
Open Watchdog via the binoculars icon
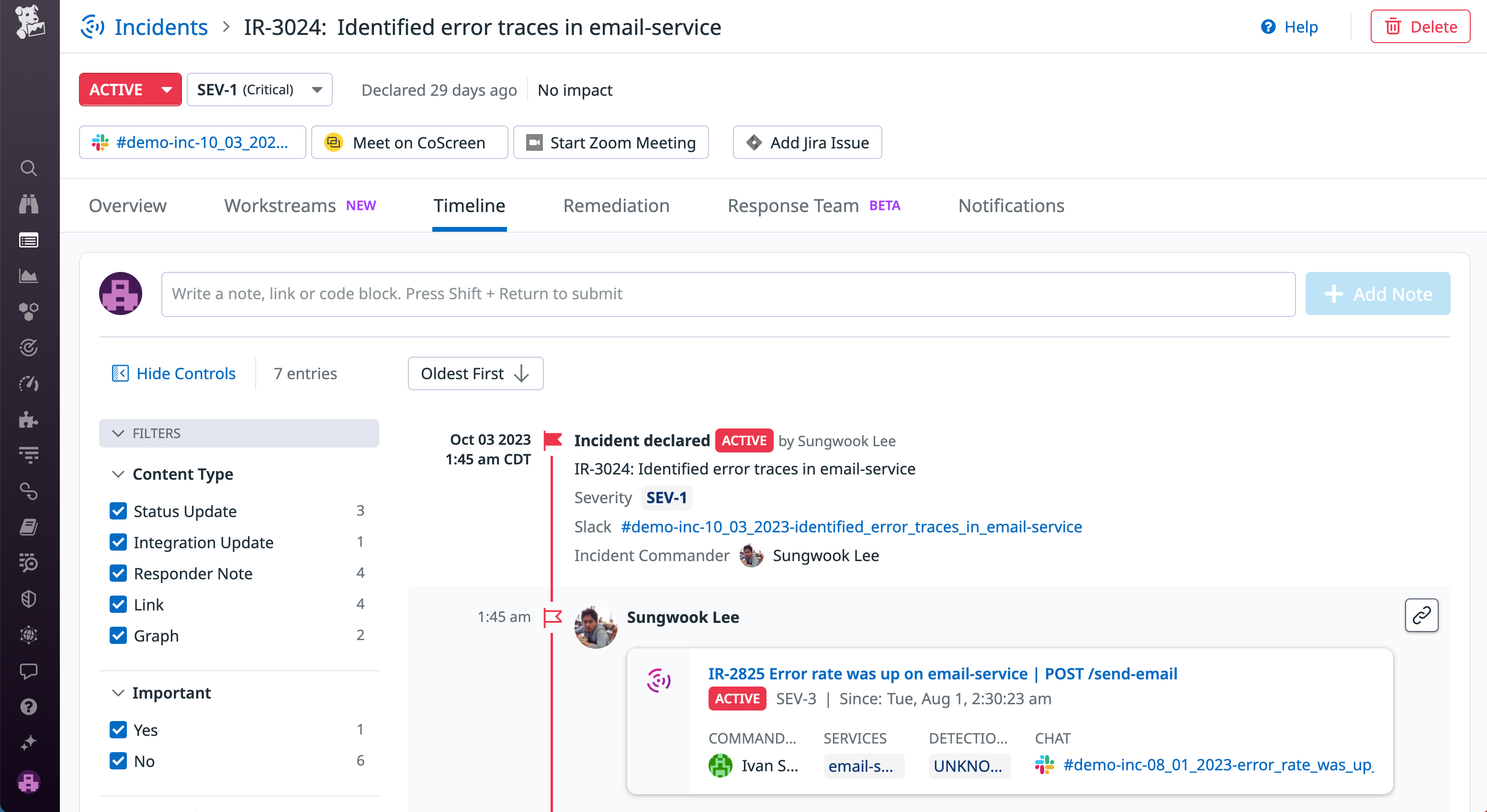pyautogui.click(x=28, y=204)
